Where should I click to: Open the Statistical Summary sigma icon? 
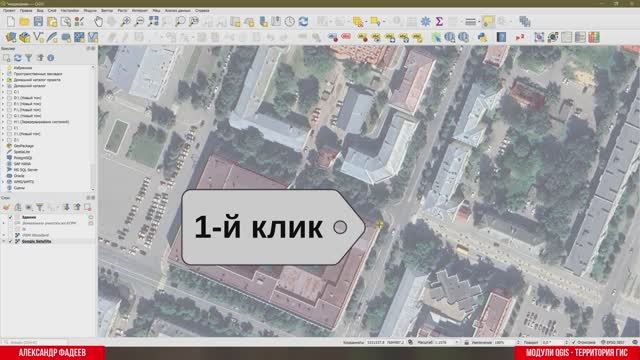(x=439, y=22)
